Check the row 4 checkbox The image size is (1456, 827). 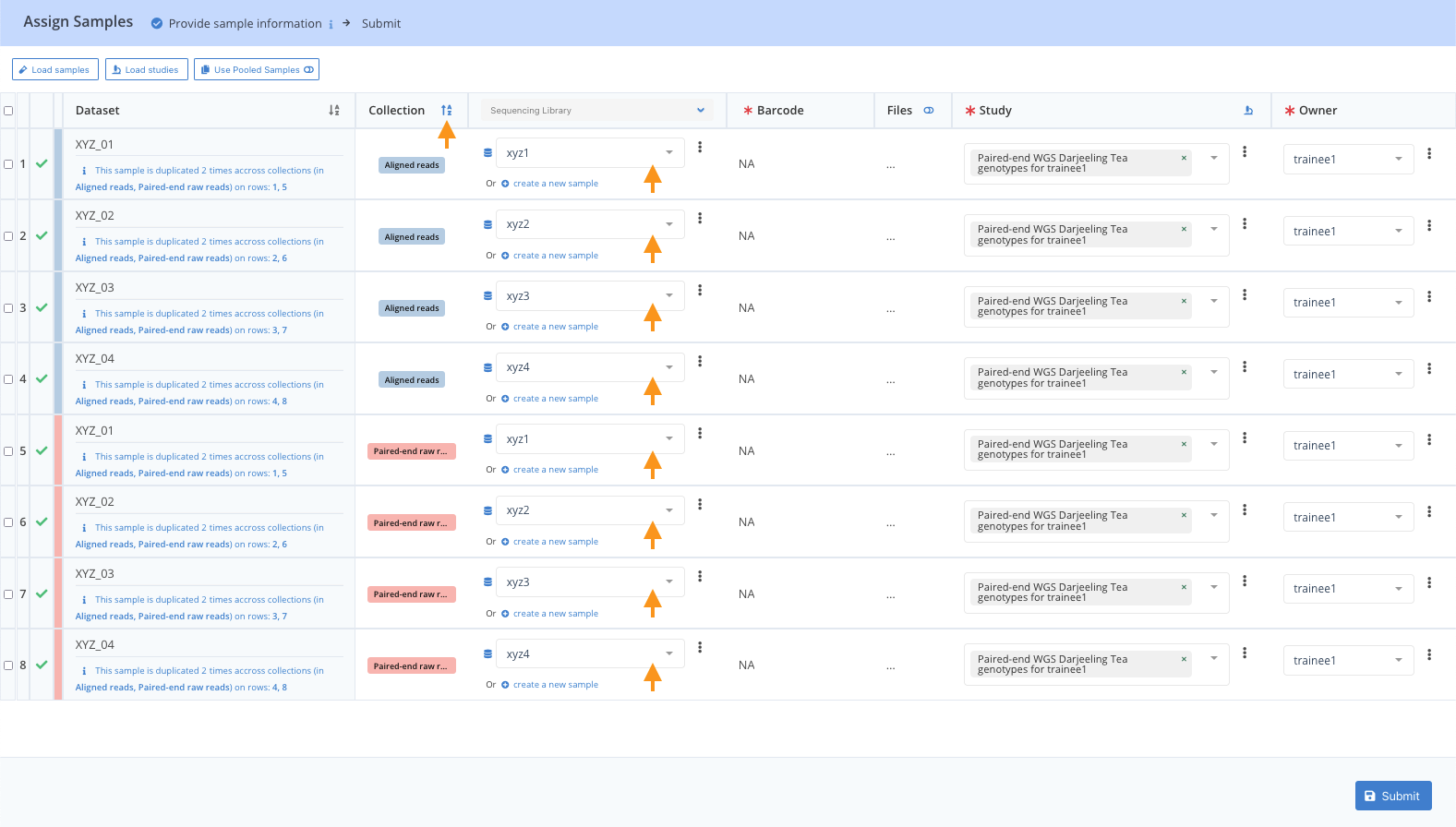8,379
